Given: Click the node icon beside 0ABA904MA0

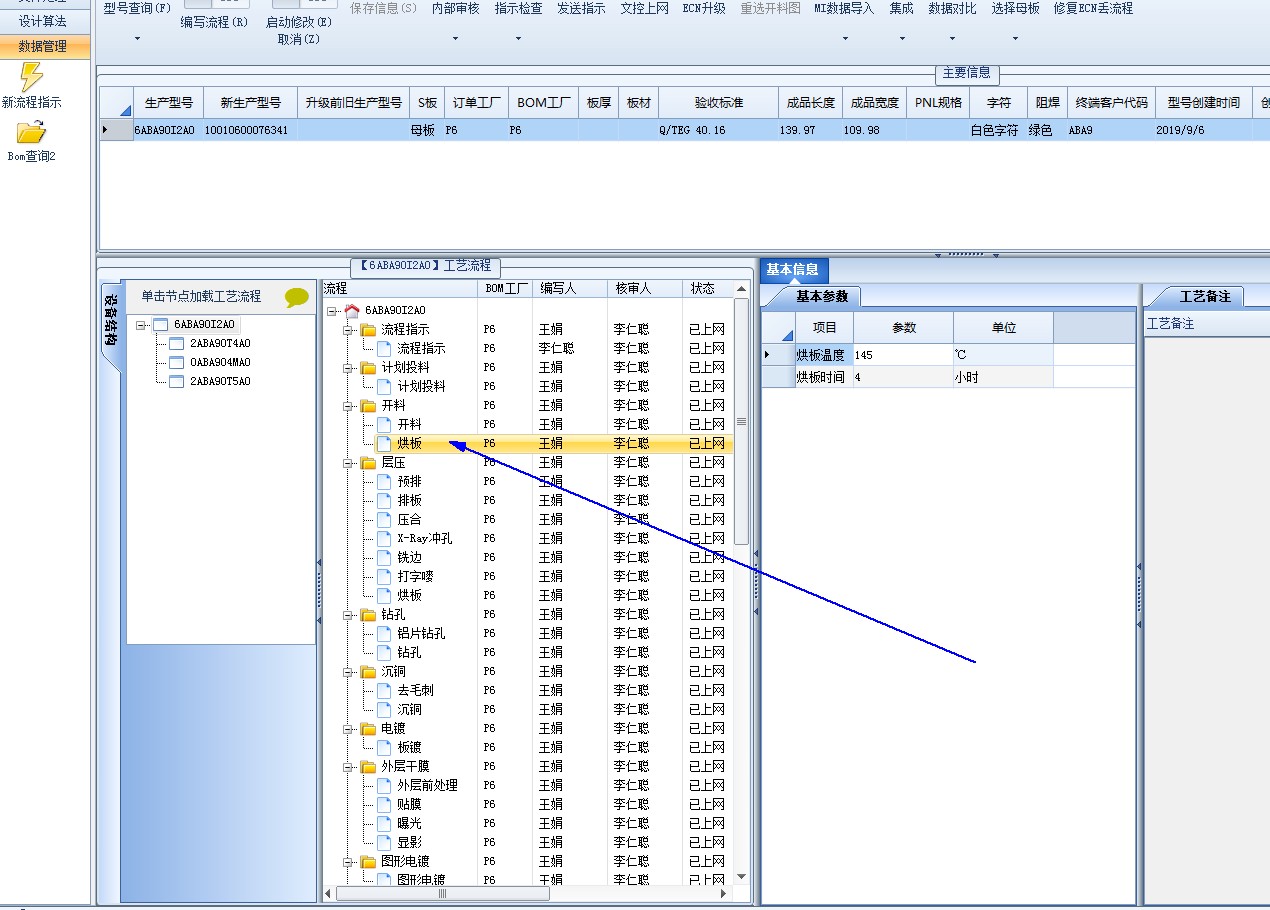Looking at the screenshot, I should tap(177, 363).
